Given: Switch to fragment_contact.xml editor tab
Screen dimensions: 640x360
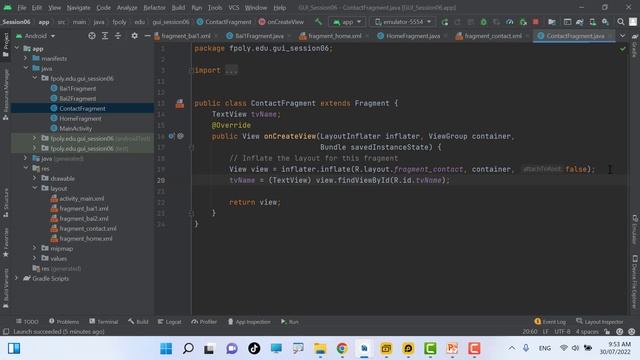Looking at the screenshot, I should [493, 36].
